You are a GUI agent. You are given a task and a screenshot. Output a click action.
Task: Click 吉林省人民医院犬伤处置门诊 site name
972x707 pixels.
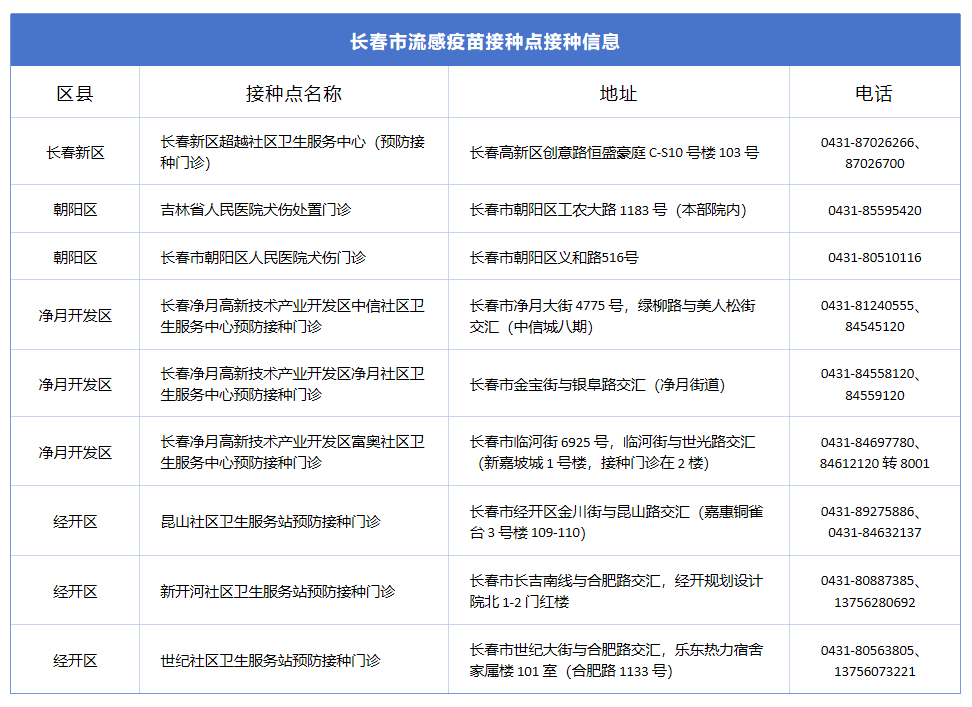(x=255, y=210)
